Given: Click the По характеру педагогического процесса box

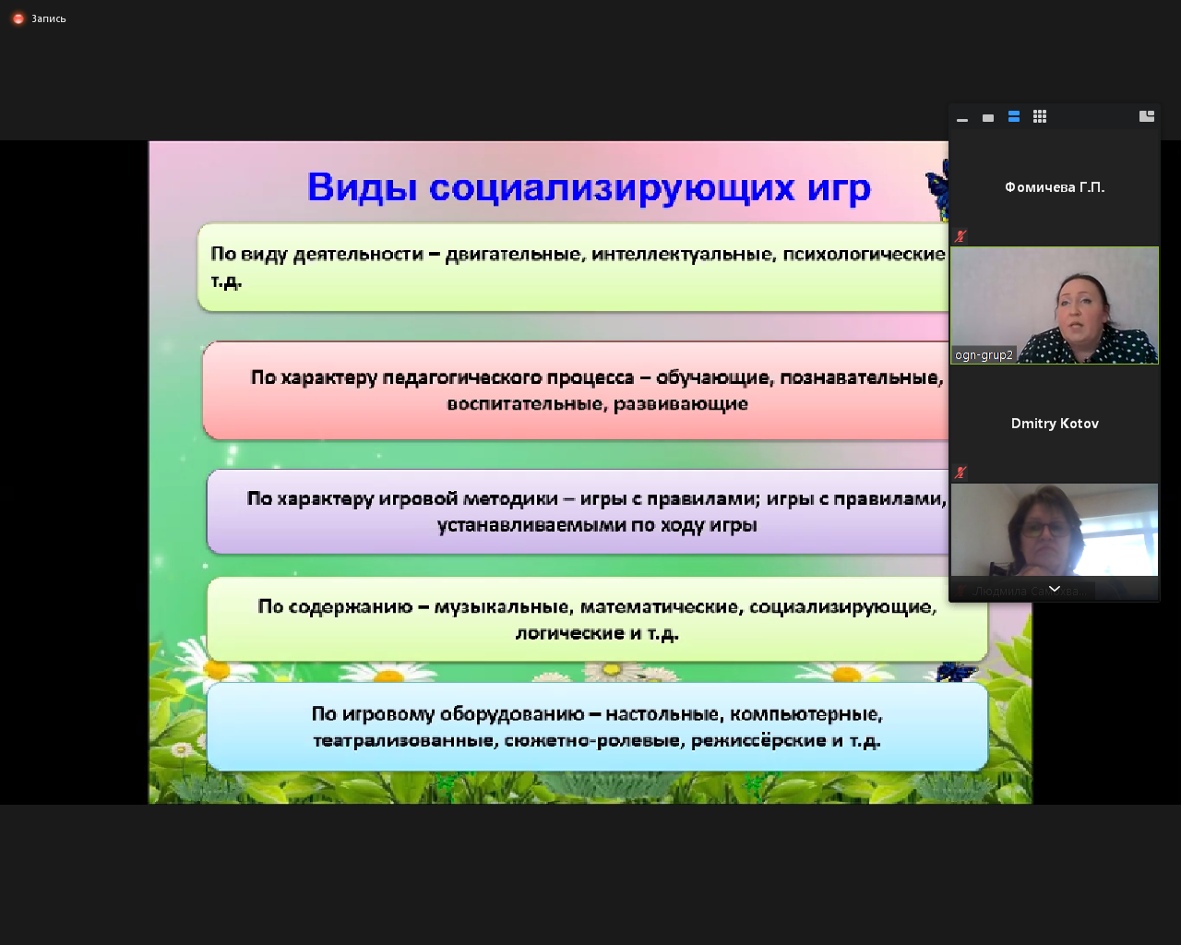Looking at the screenshot, I should (575, 390).
